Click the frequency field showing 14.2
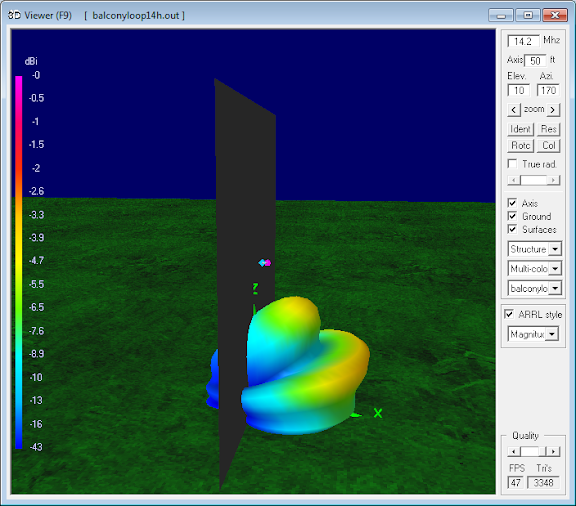This screenshot has height=506, width=576. (x=523, y=41)
